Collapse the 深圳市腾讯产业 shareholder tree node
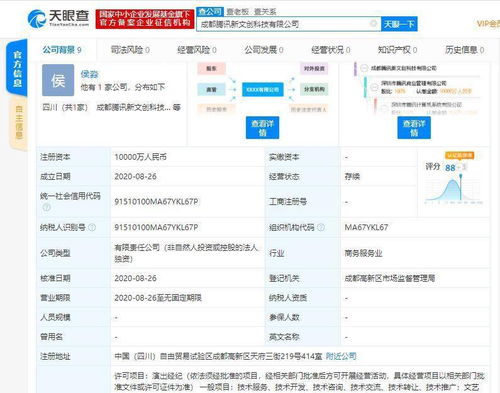 point(374,87)
